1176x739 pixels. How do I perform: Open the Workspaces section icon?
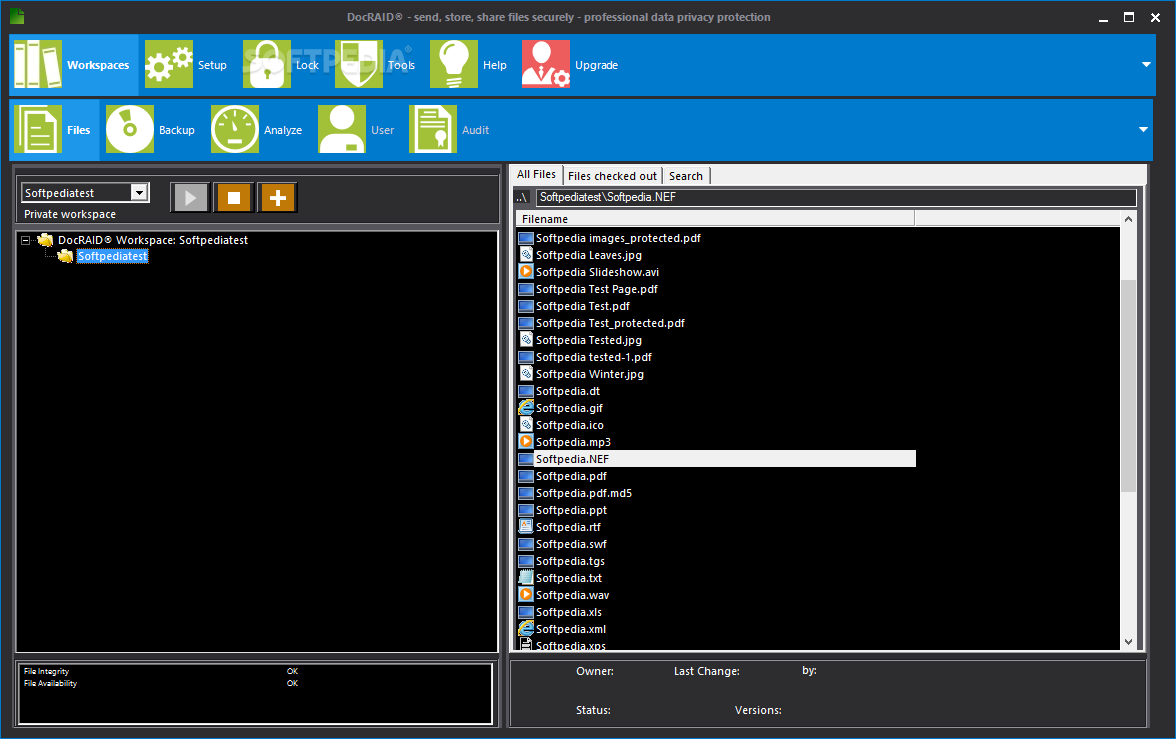tap(38, 65)
